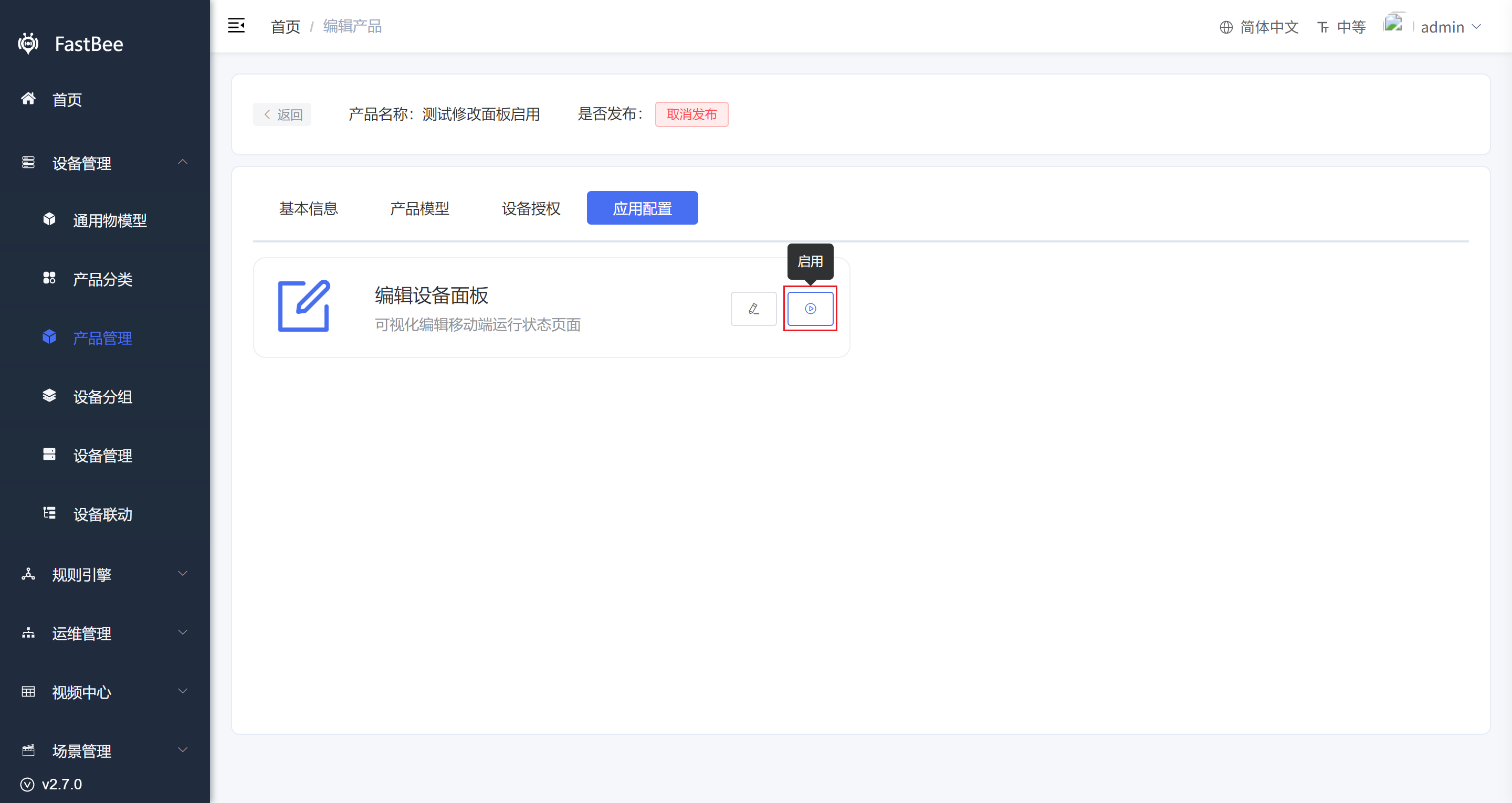Click the globe language icon

[1226, 27]
